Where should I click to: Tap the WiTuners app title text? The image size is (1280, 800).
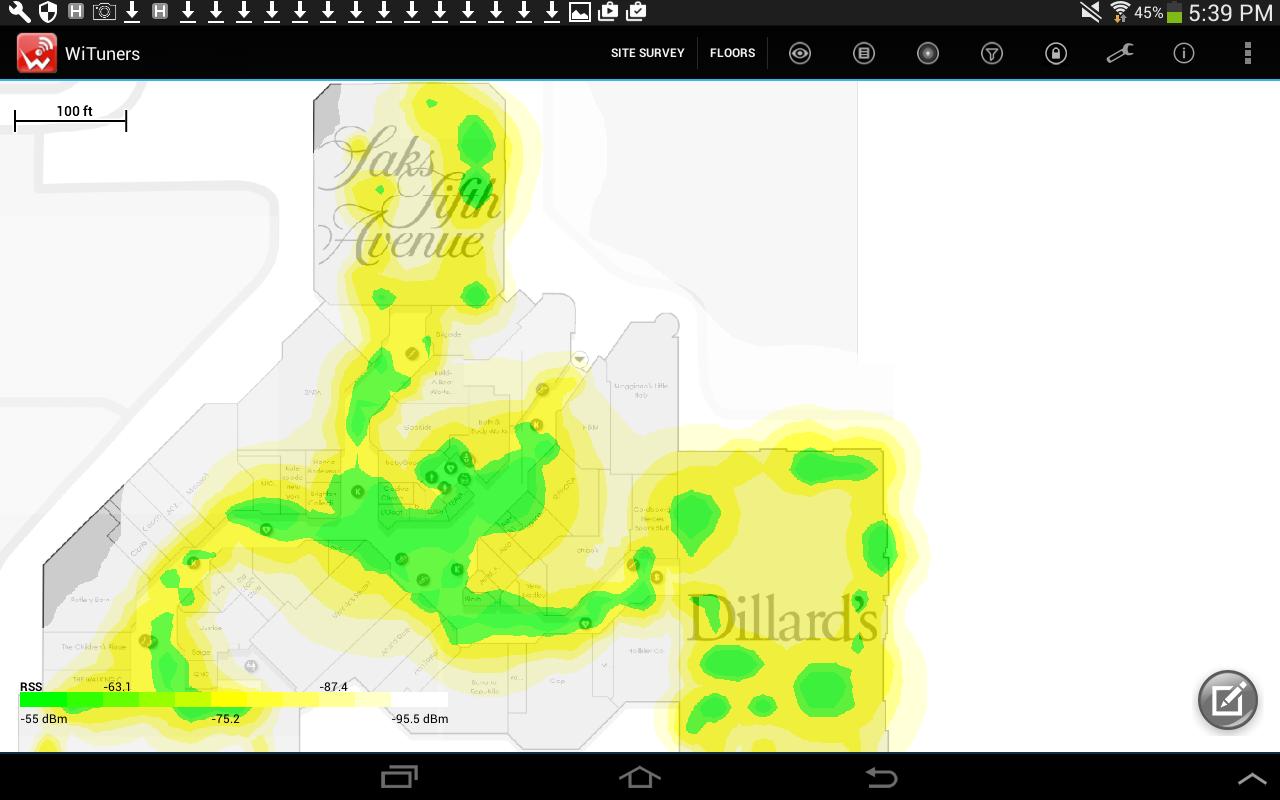pos(102,54)
